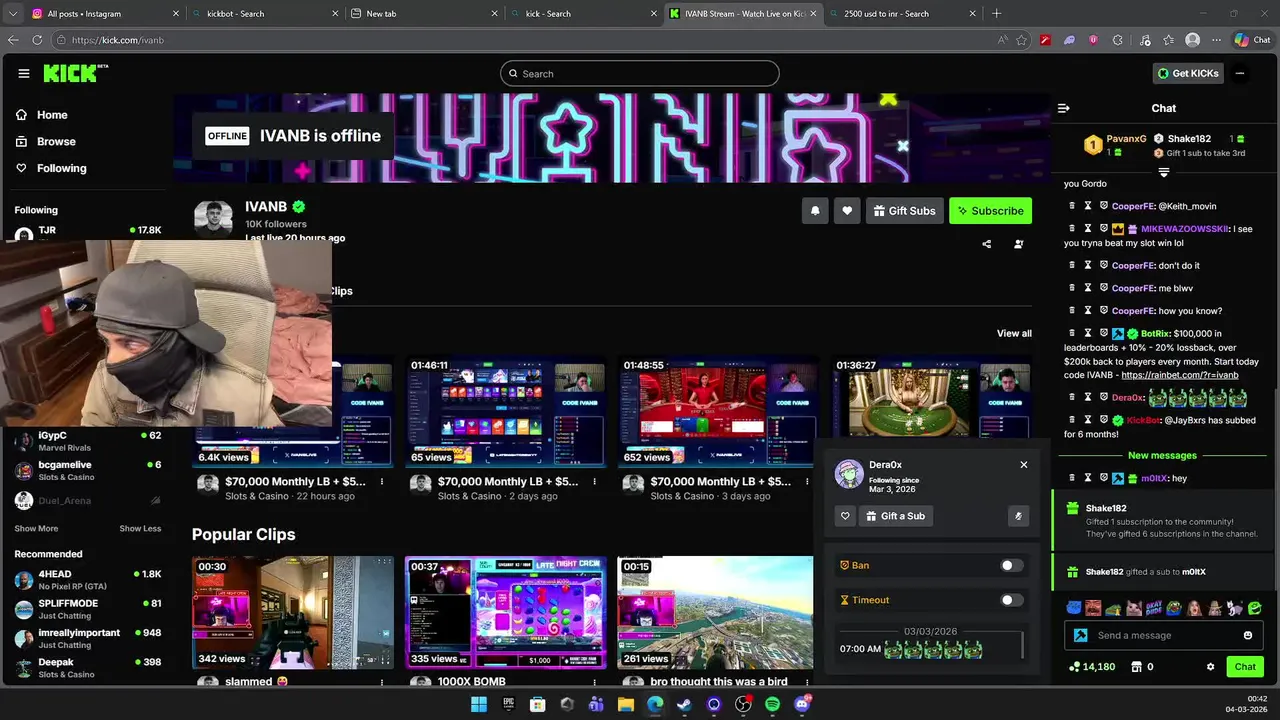Open the Kick hamburger menu
The height and width of the screenshot is (720, 1280).
tap(24, 73)
